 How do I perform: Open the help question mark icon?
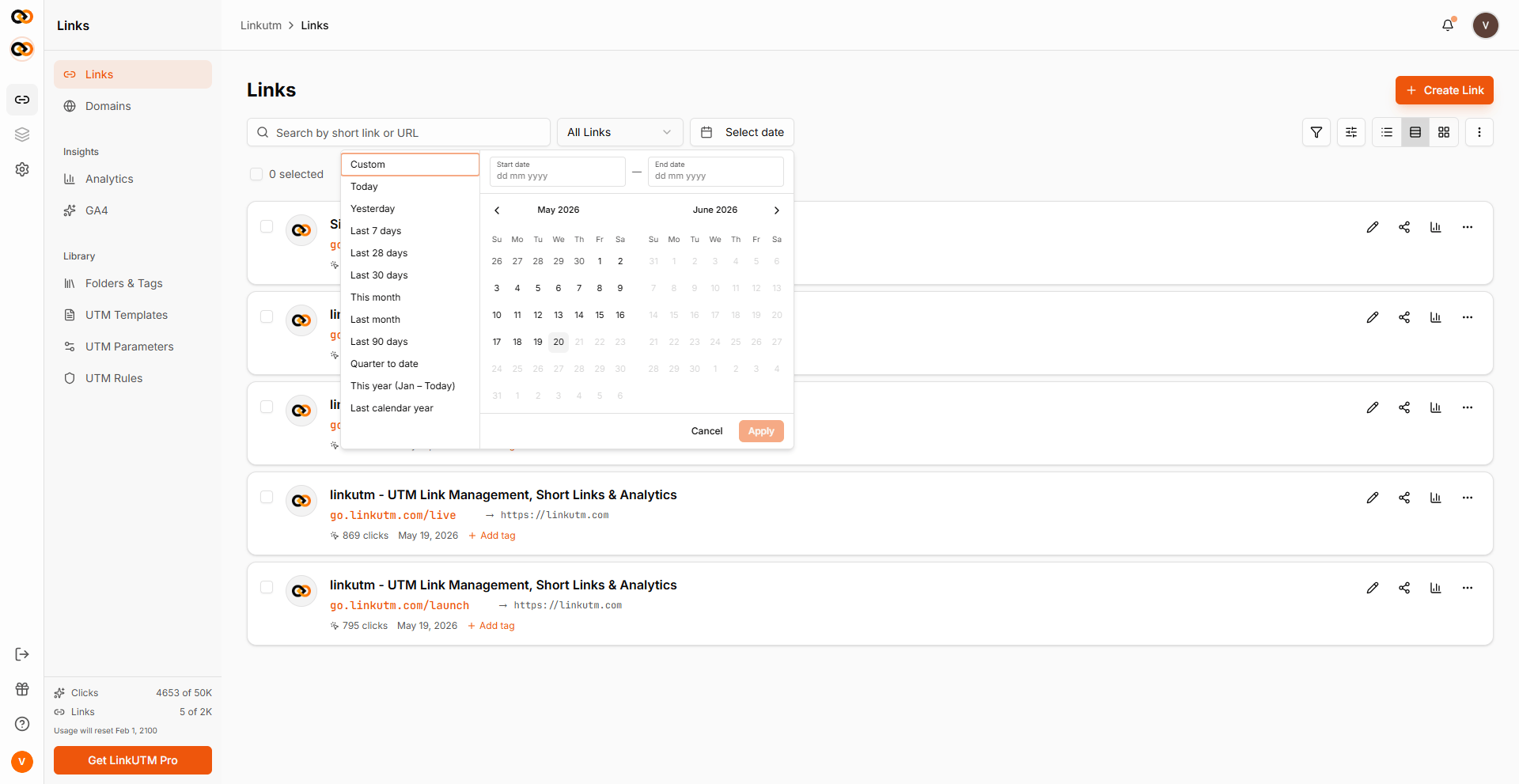[x=22, y=724]
